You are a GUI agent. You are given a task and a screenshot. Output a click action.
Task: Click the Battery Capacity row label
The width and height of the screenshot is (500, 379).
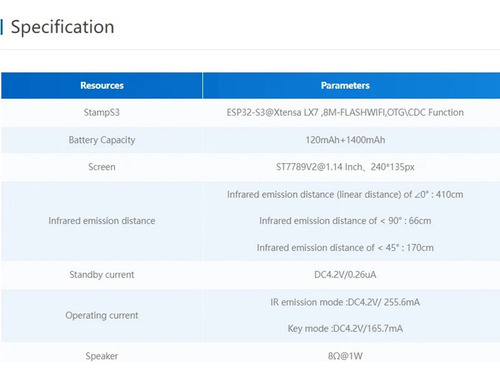pyautogui.click(x=102, y=140)
